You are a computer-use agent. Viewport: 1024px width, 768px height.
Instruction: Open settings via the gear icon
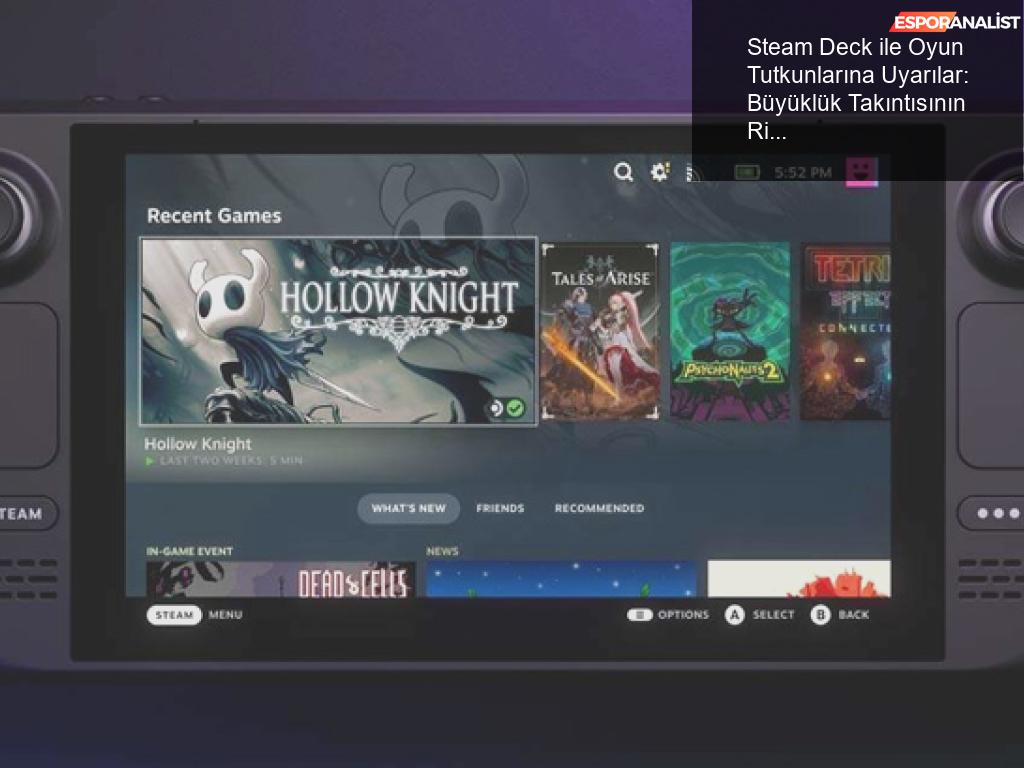pyautogui.click(x=660, y=172)
